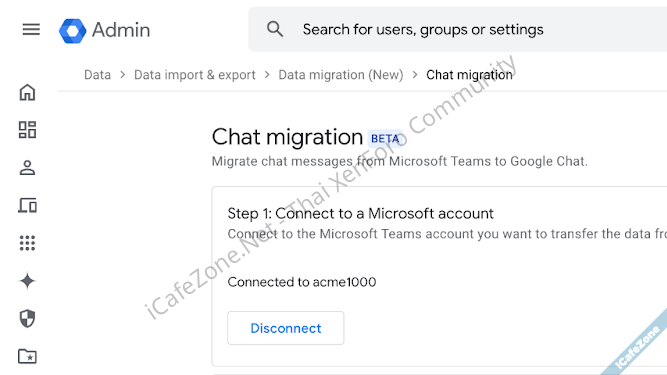The width and height of the screenshot is (667, 375).
Task: Open Users (person) icon in sidebar
Action: coord(27,168)
